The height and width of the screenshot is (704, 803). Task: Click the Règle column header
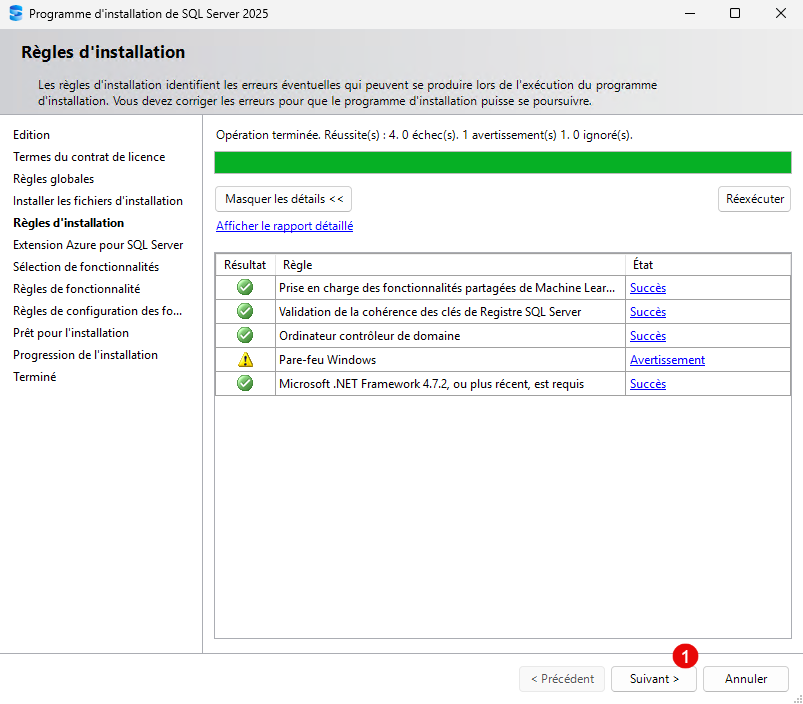pyautogui.click(x=450, y=265)
